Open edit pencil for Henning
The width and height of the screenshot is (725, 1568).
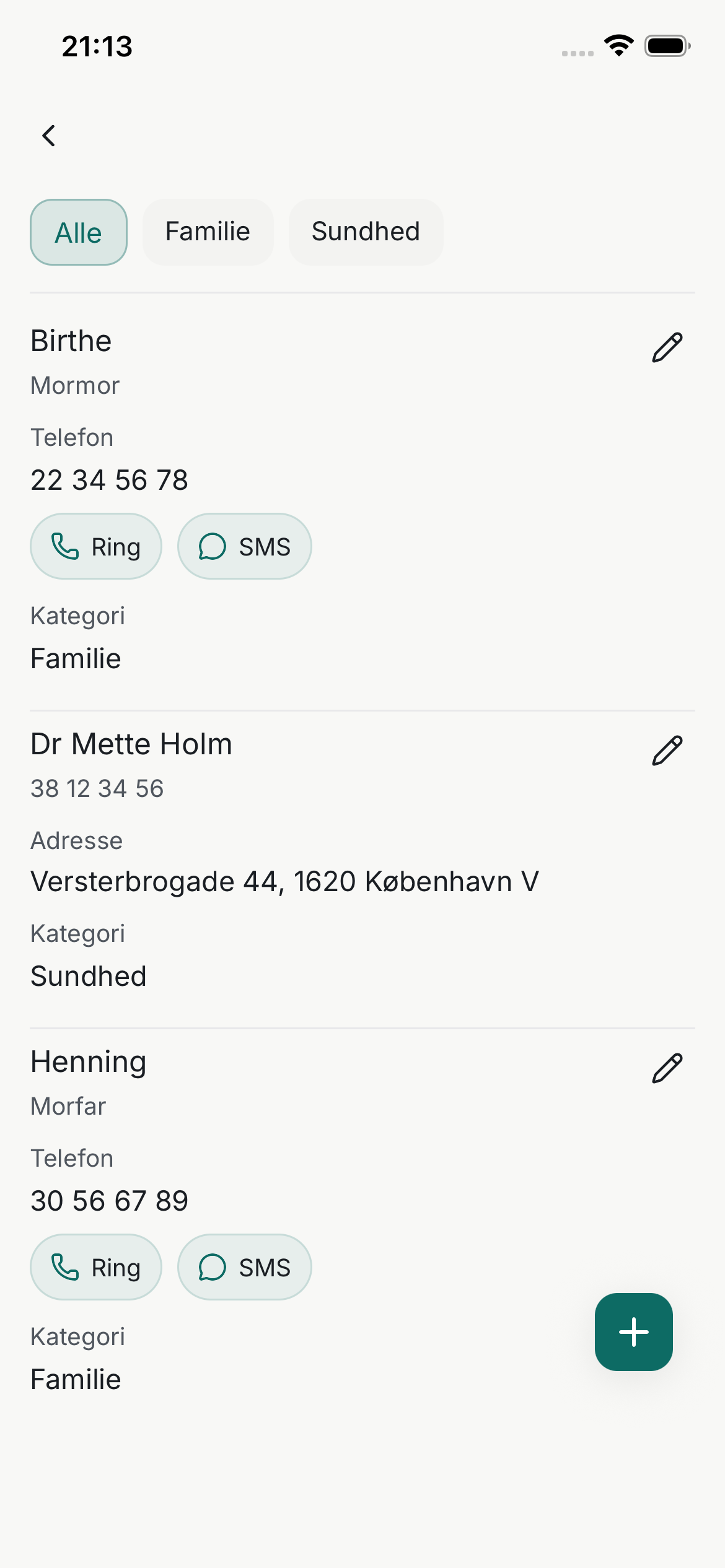(x=667, y=1068)
